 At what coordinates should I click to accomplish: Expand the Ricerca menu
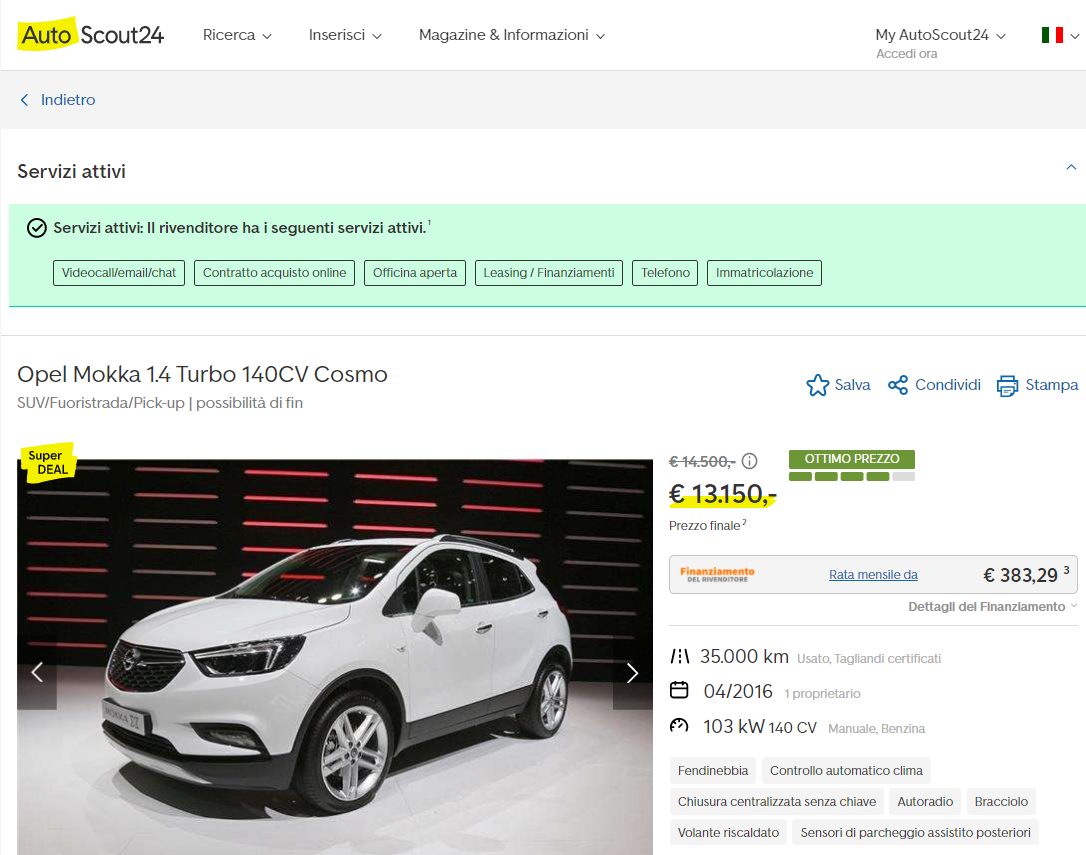point(237,35)
